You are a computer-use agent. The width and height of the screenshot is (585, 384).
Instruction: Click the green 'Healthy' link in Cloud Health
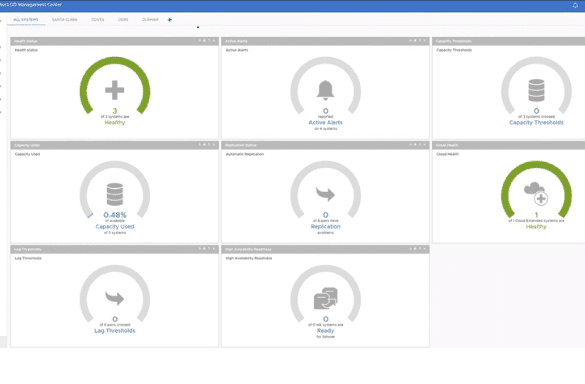pyautogui.click(x=536, y=227)
